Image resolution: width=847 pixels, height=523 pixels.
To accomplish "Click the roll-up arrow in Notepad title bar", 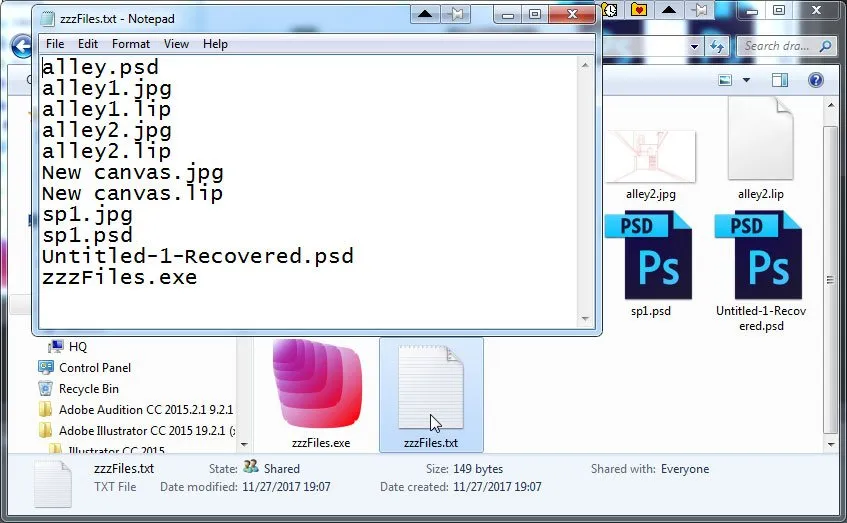I will click(x=425, y=14).
